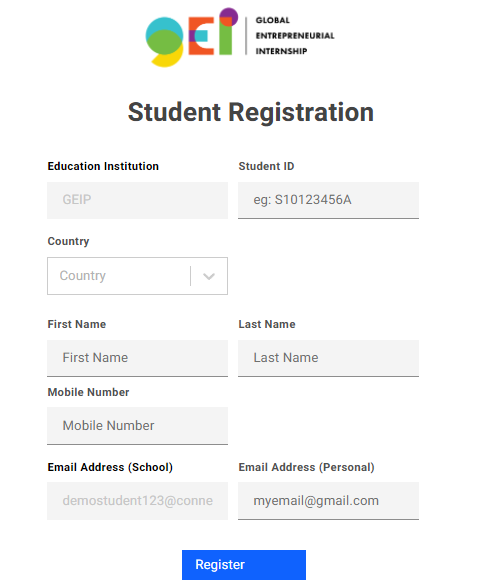Click the colorful GEI logo graphic
Viewport: 480px width, 587px height.
pos(192,37)
